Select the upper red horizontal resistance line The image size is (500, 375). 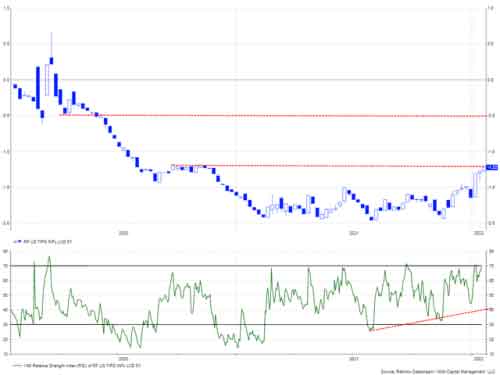pyautogui.click(x=273, y=116)
